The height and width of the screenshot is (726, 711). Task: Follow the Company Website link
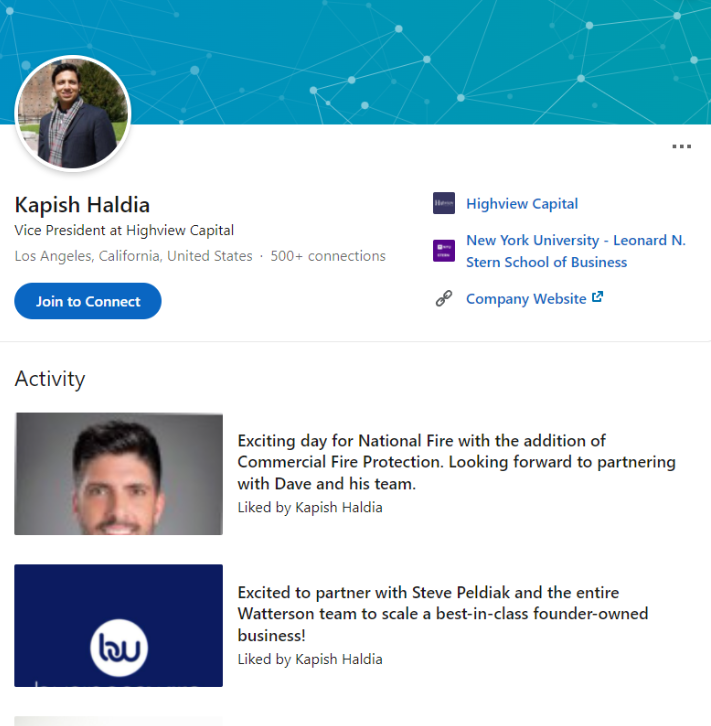point(526,299)
